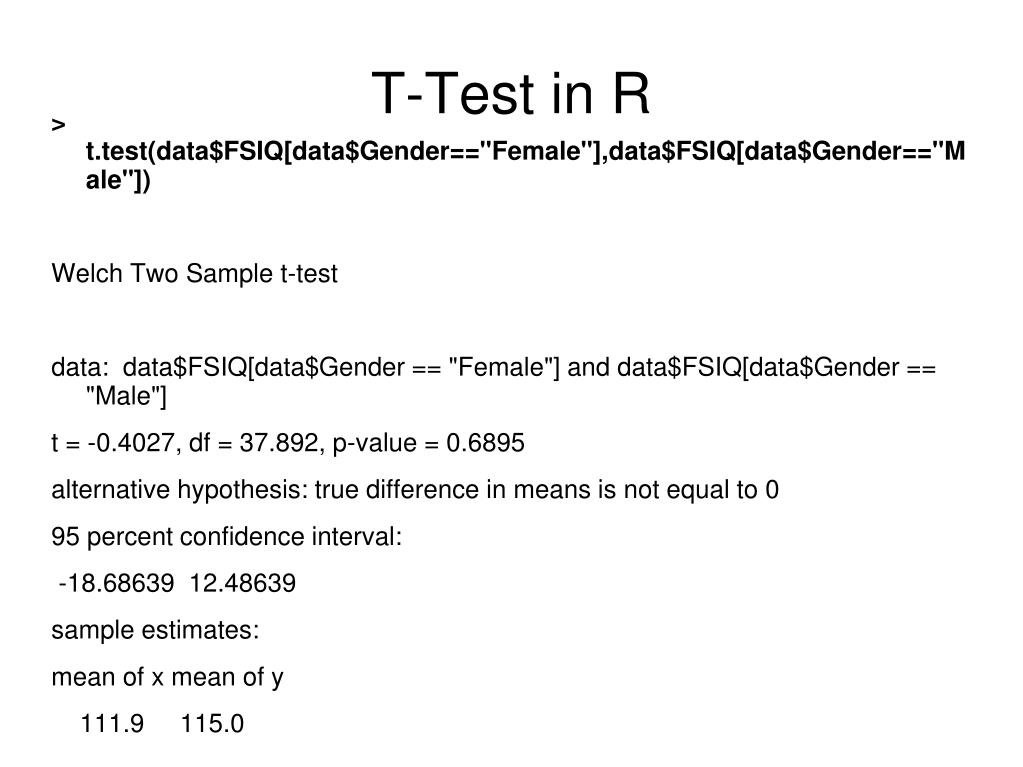This screenshot has width=1023, height=767.
Task: Click the value 111.9
Action: tap(112, 724)
